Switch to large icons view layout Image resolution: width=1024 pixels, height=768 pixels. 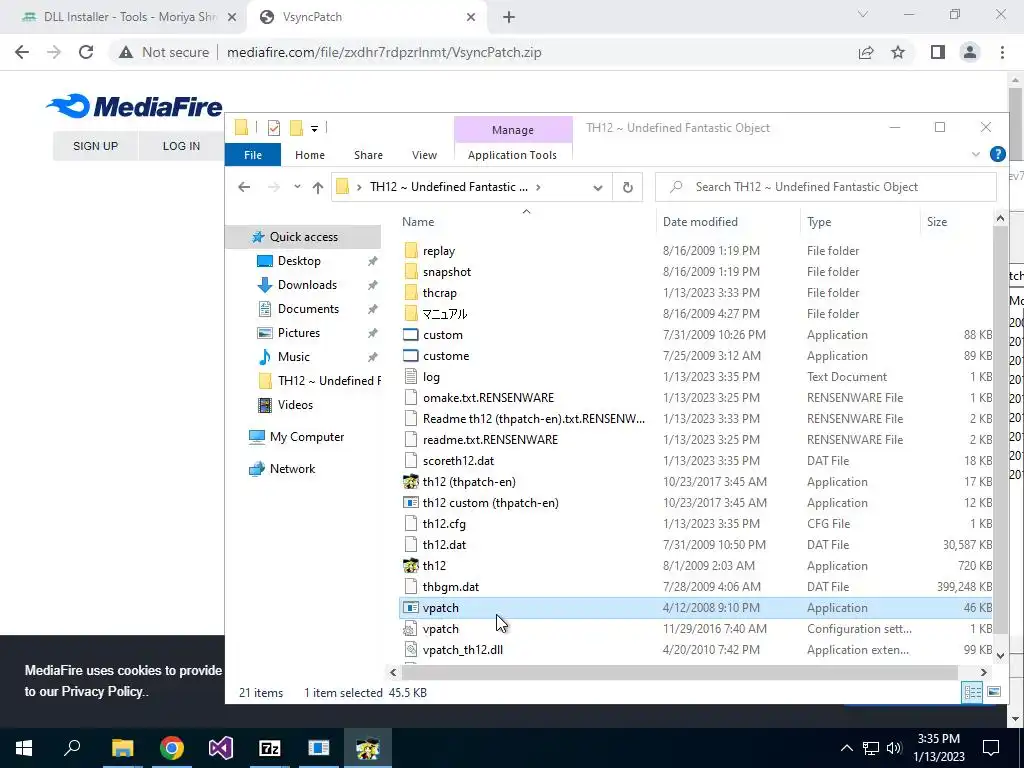(x=994, y=692)
